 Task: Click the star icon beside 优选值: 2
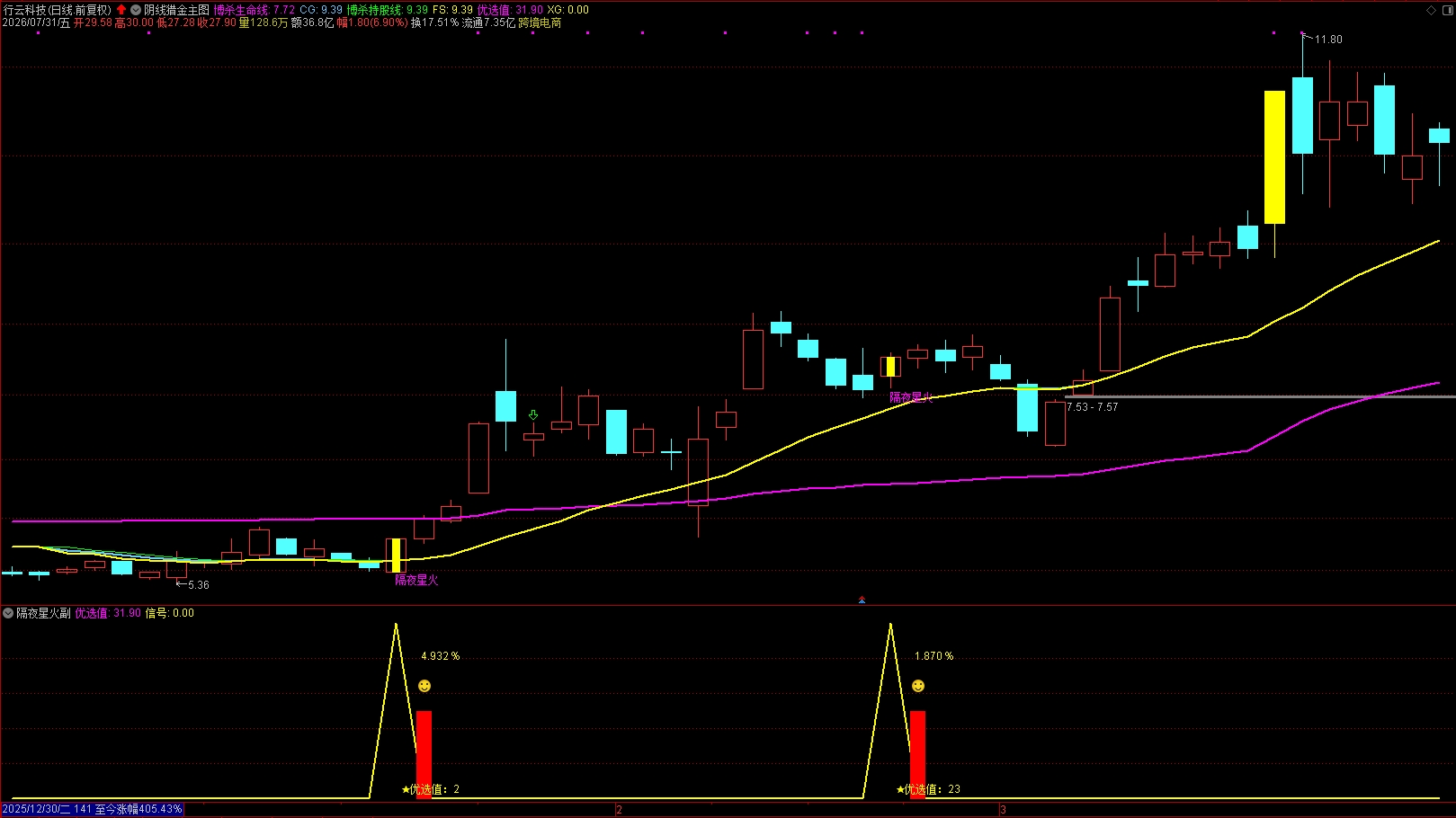(406, 789)
